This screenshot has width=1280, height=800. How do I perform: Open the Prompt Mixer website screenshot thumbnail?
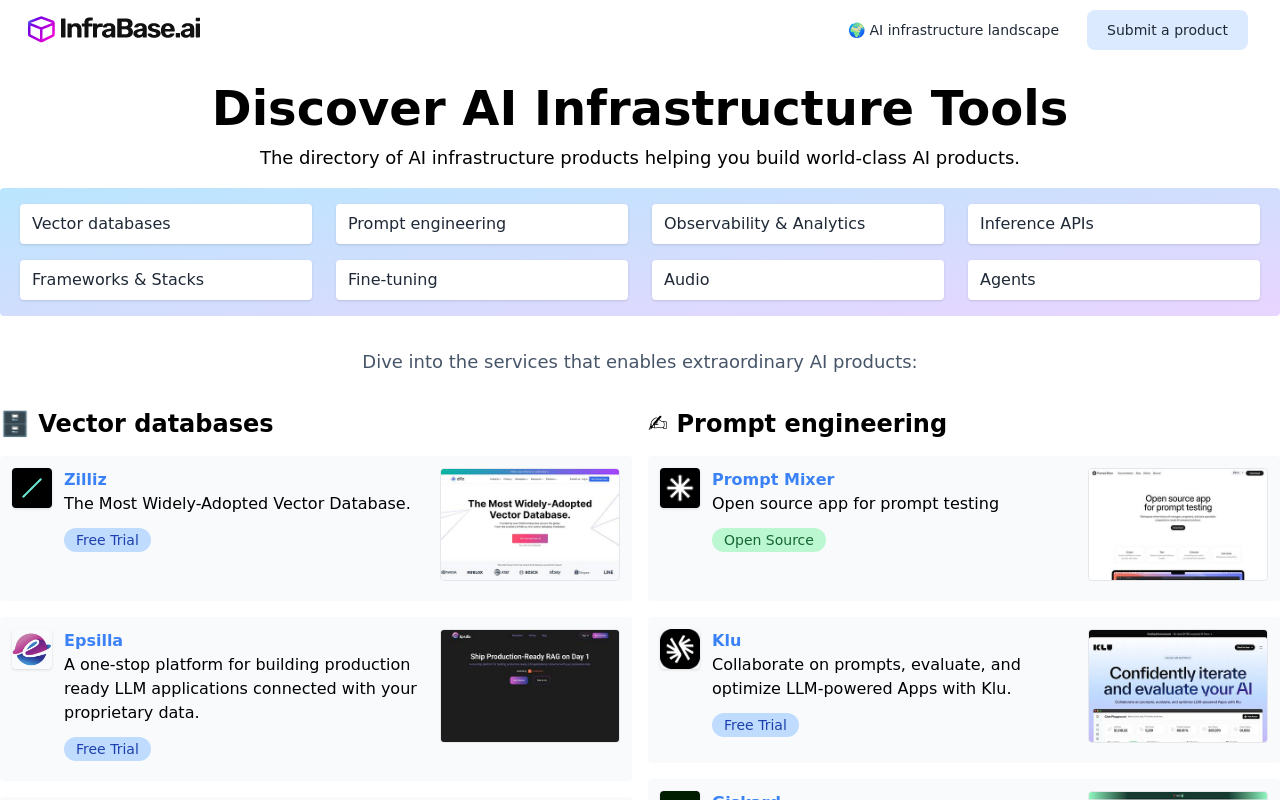(1178, 524)
